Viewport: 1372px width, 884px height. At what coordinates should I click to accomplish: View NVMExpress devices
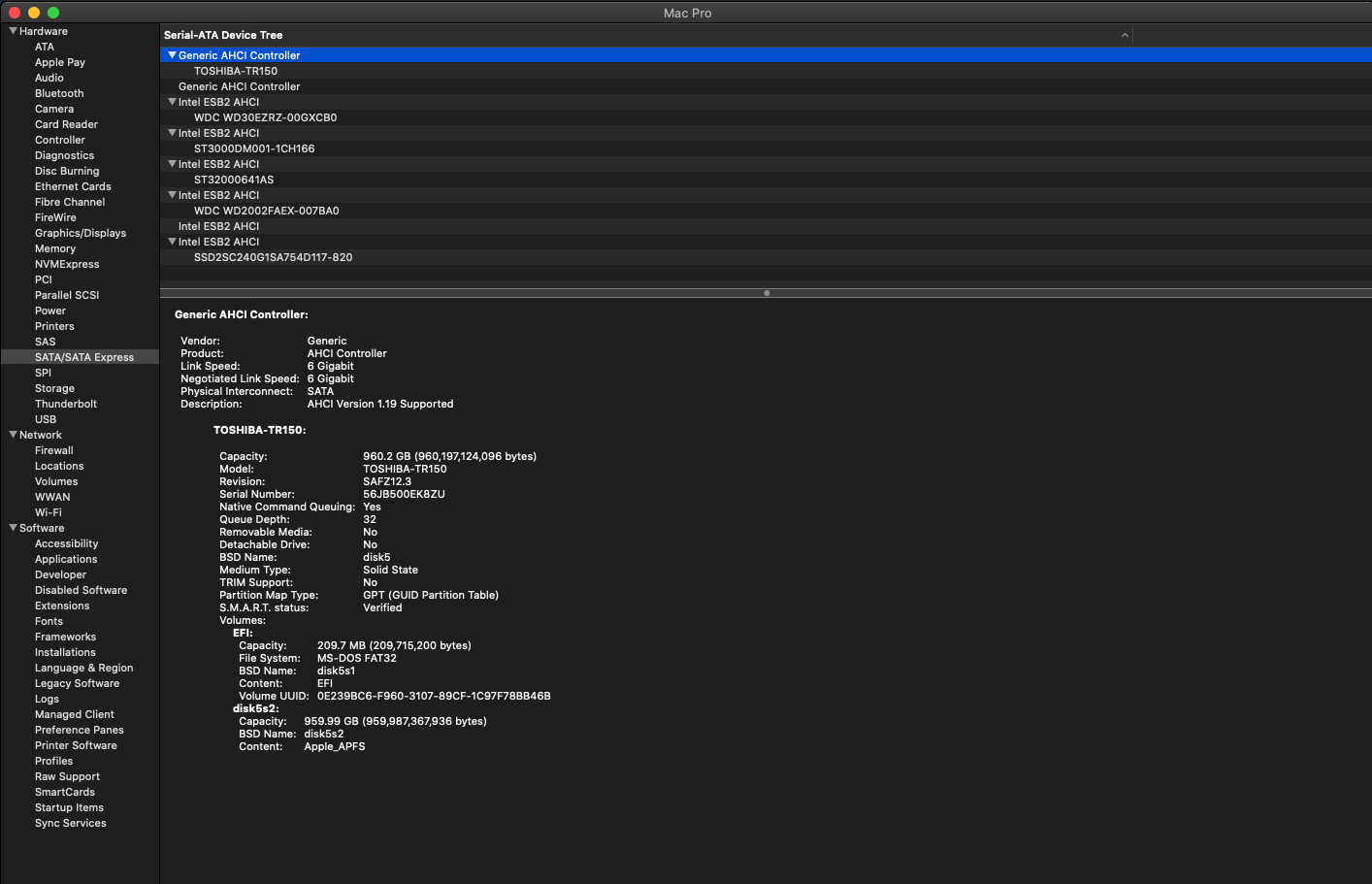coord(67,264)
